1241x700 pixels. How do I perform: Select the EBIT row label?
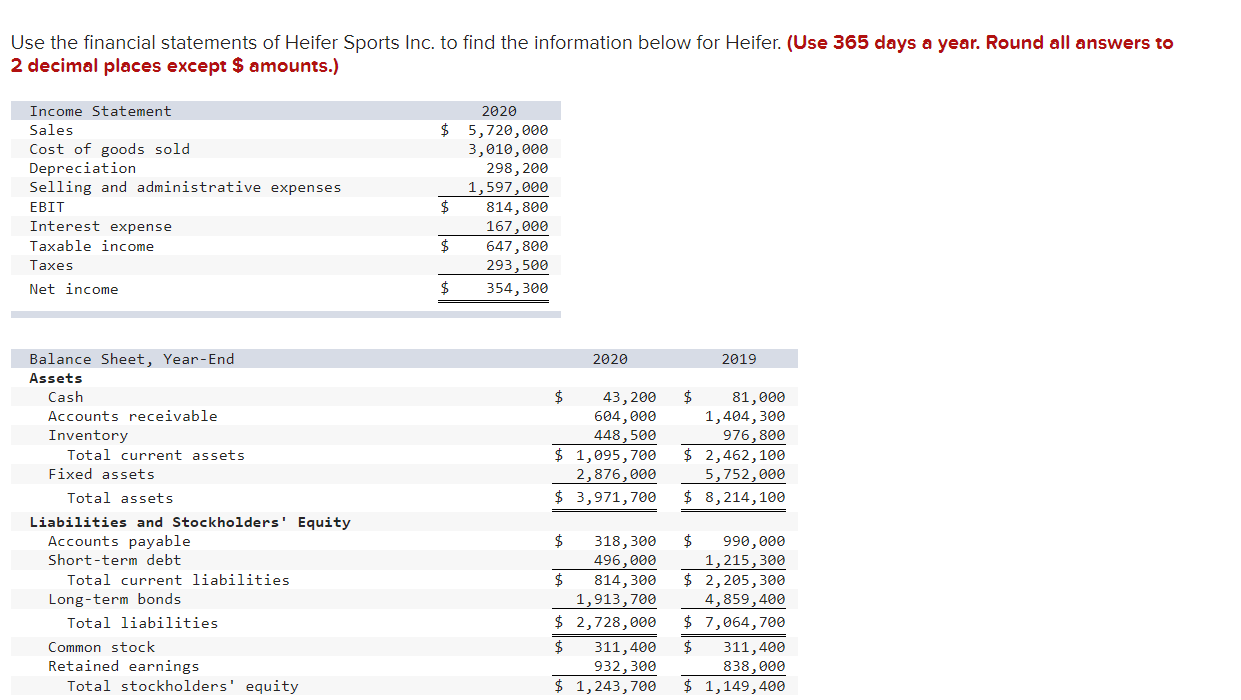[x=47, y=207]
